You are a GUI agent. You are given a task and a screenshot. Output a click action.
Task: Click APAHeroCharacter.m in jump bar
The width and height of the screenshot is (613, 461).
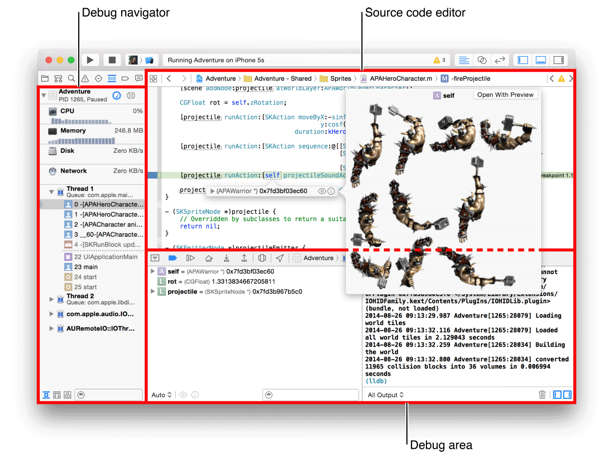click(x=396, y=79)
